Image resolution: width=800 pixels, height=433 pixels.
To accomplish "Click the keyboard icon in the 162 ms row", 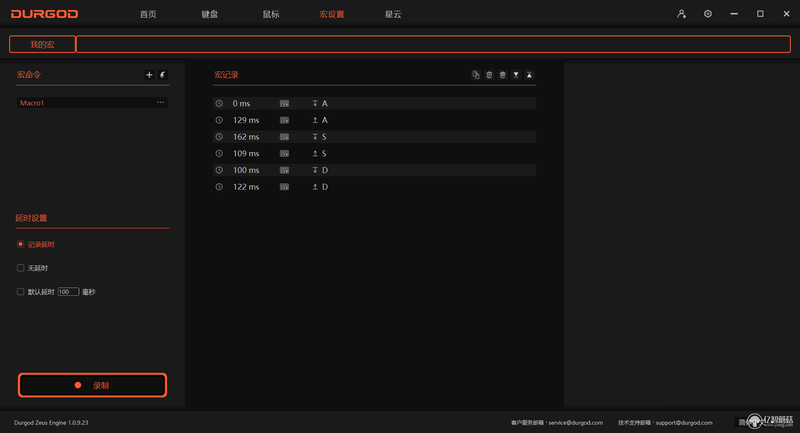I will coord(284,137).
